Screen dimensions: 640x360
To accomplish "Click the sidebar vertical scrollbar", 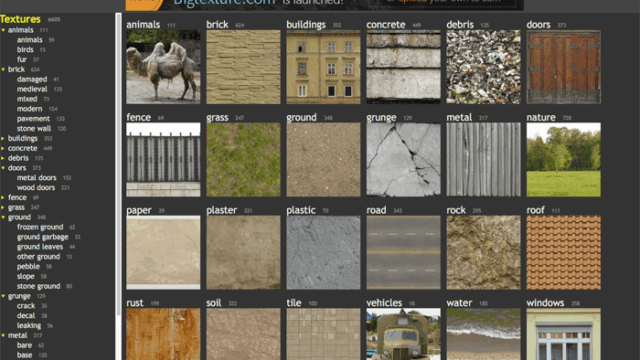I will click(118, 163).
